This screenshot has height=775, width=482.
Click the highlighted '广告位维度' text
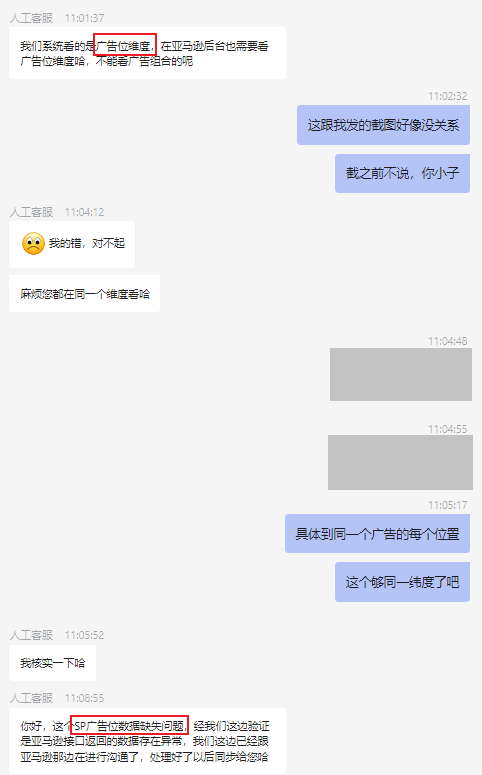pos(125,44)
